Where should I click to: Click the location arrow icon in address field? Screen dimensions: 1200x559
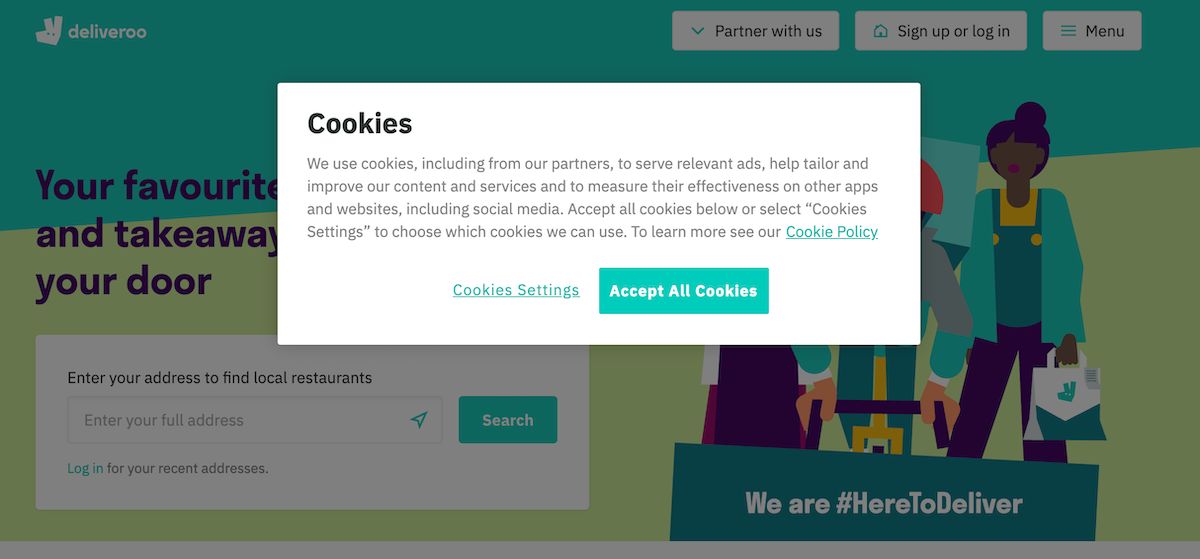pos(419,420)
